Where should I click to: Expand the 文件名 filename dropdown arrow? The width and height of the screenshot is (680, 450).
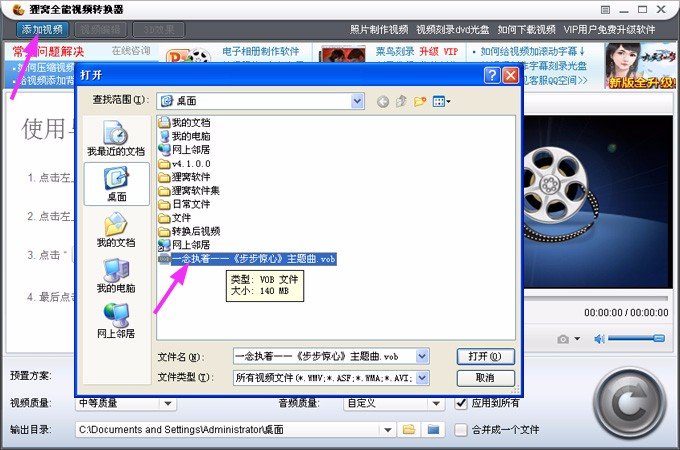point(423,356)
